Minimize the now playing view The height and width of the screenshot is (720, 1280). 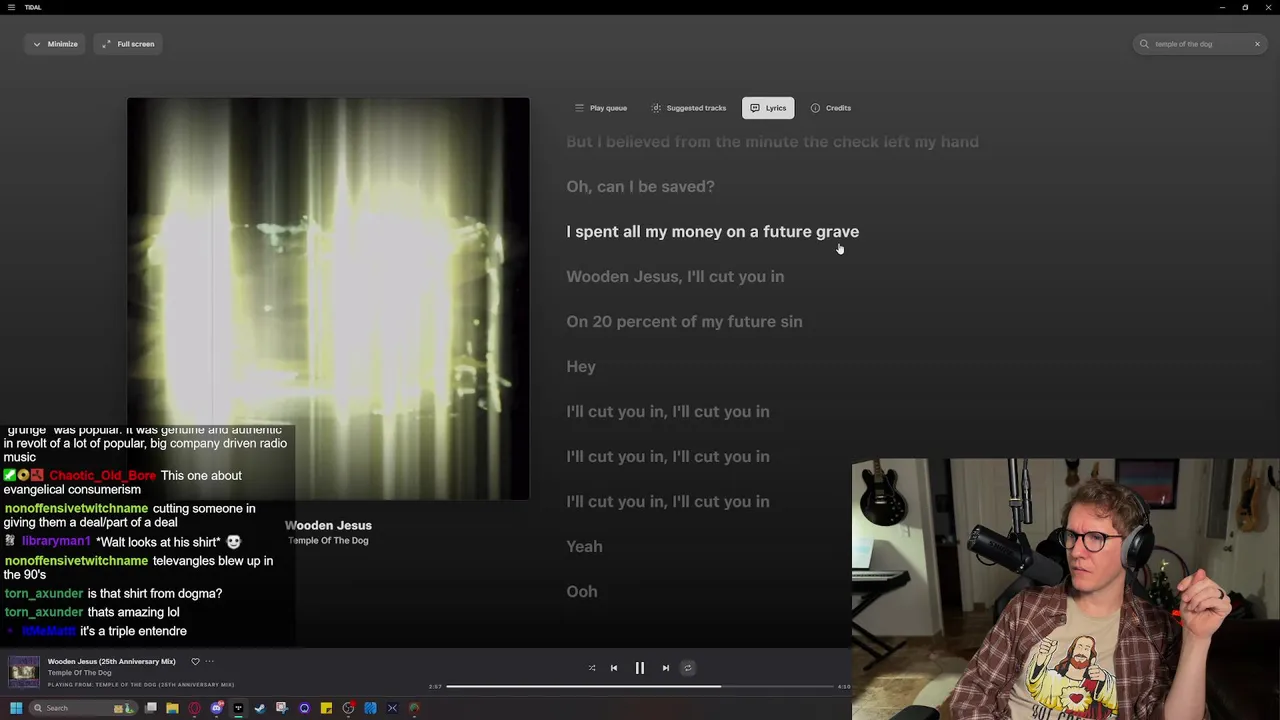pos(55,44)
